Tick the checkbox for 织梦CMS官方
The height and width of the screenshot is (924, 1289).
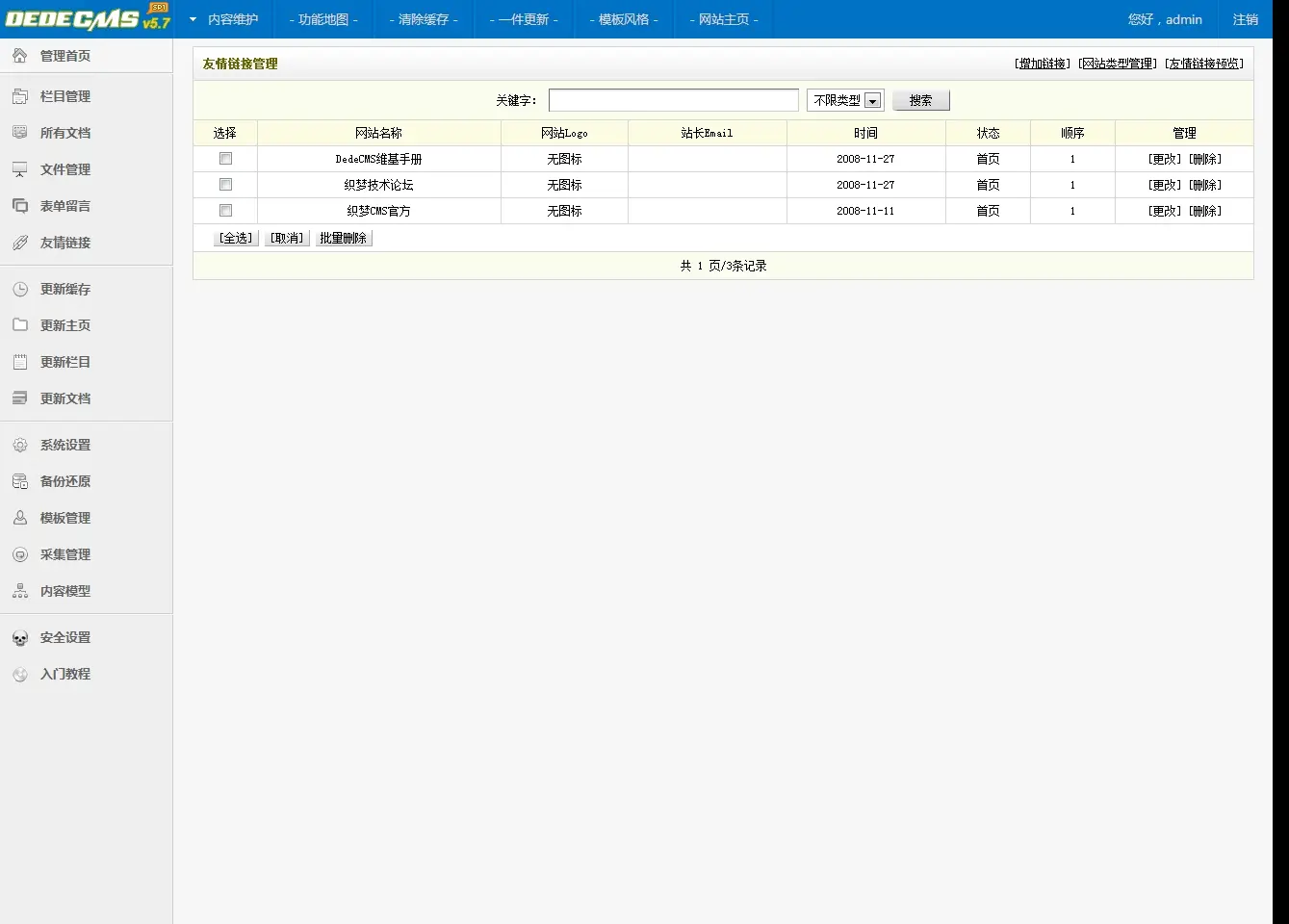tap(225, 211)
